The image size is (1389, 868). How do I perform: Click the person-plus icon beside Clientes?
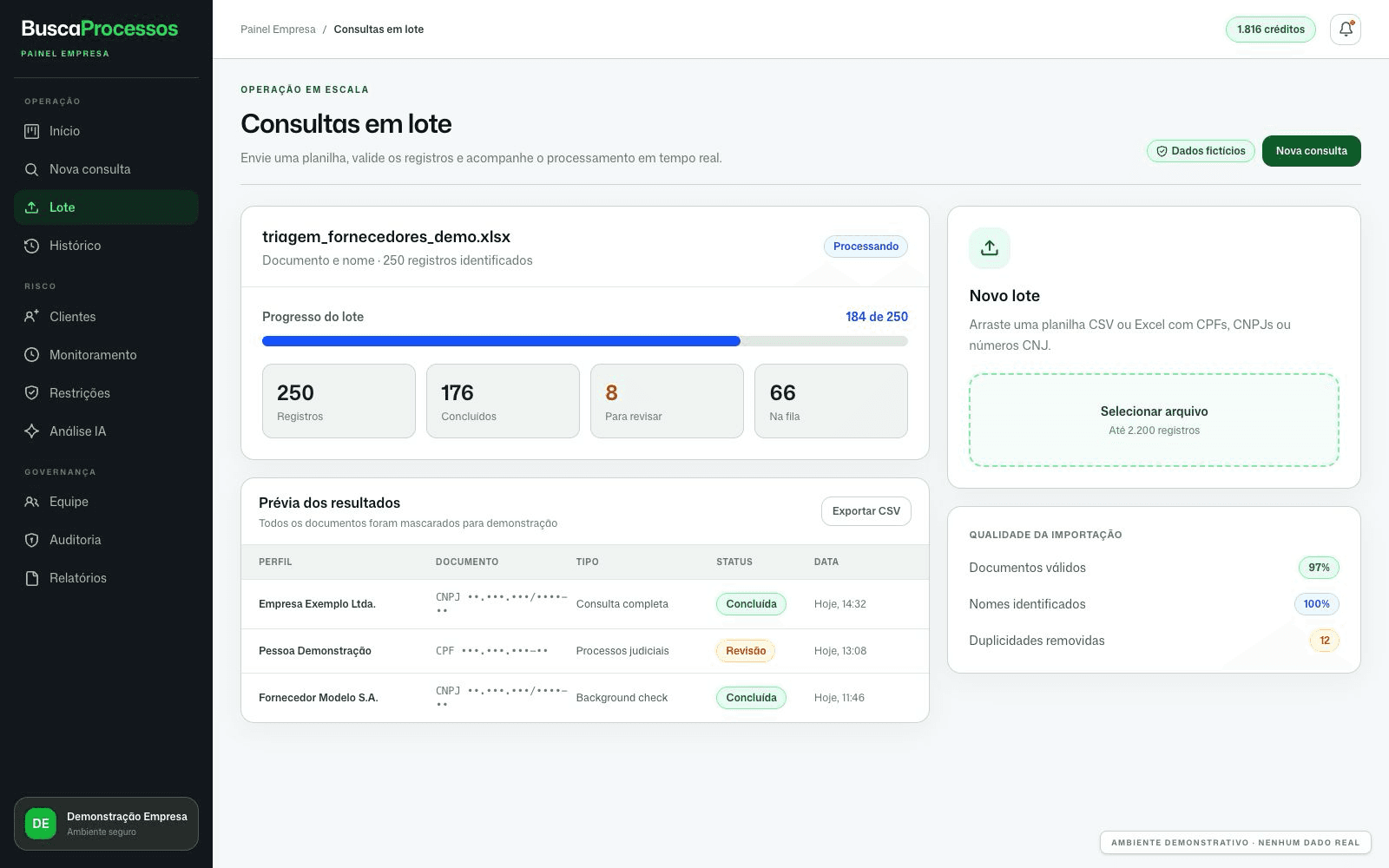[32, 317]
